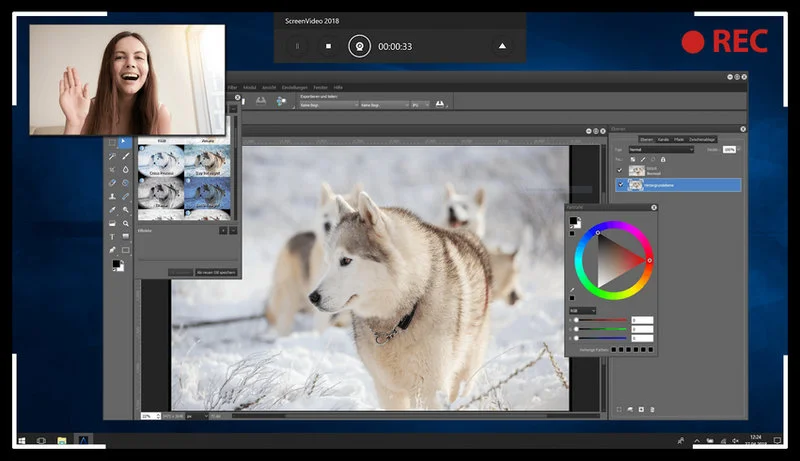The width and height of the screenshot is (800, 461).
Task: Pause the ScreenVideo recording
Action: pyautogui.click(x=297, y=46)
